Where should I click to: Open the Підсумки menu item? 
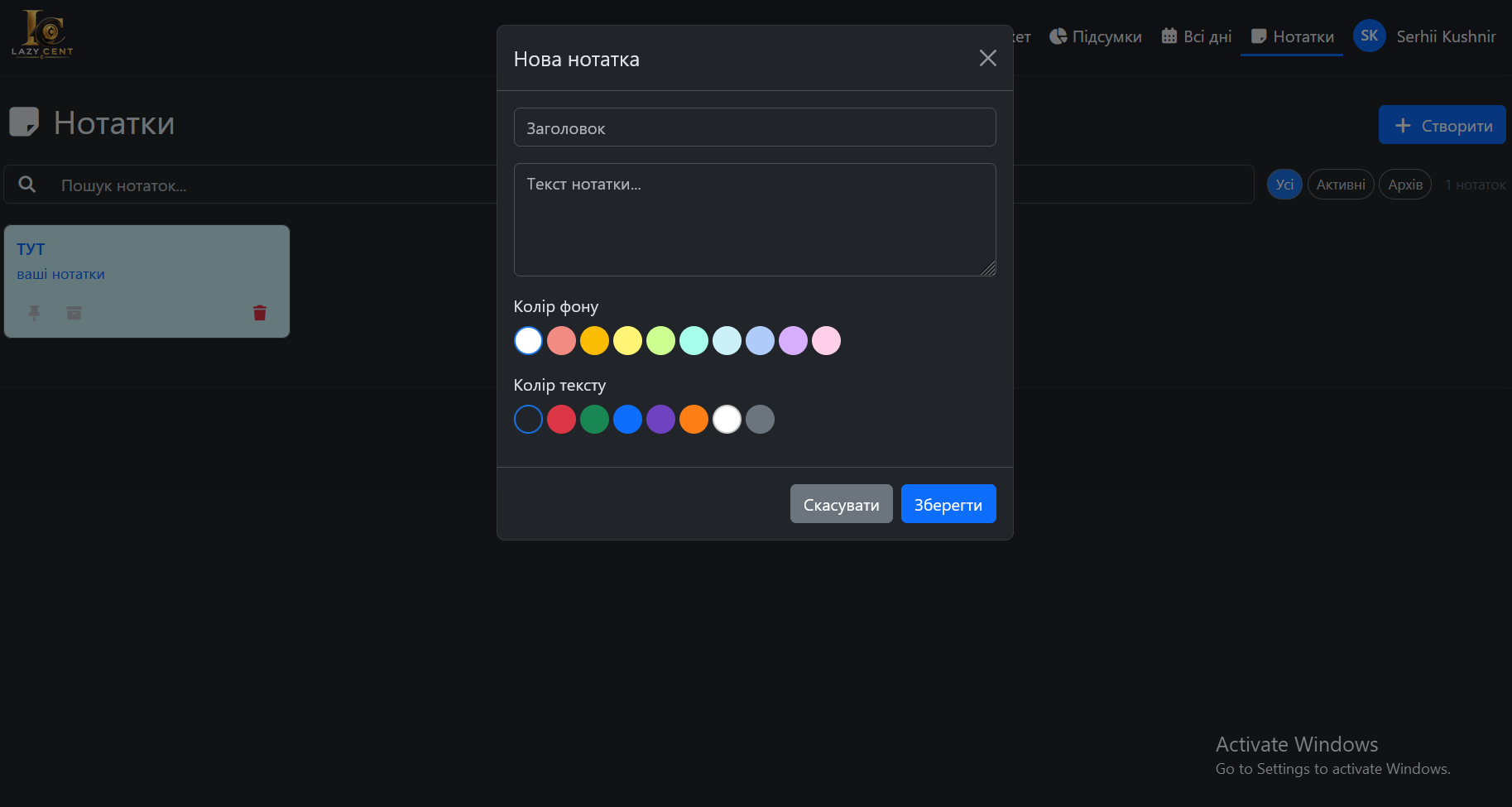point(1095,36)
